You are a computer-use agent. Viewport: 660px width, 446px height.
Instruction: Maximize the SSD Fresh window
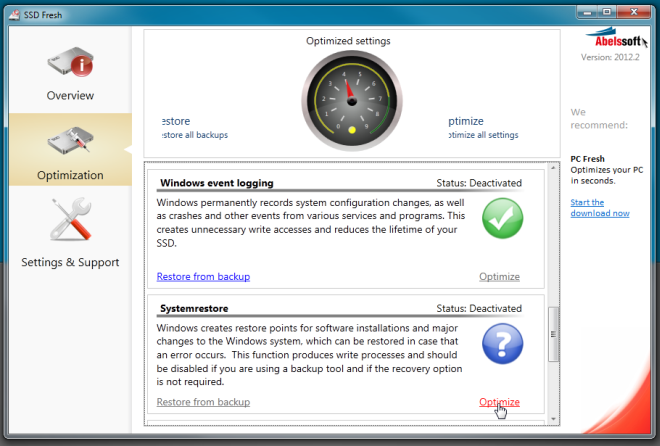pyautogui.click(x=607, y=12)
